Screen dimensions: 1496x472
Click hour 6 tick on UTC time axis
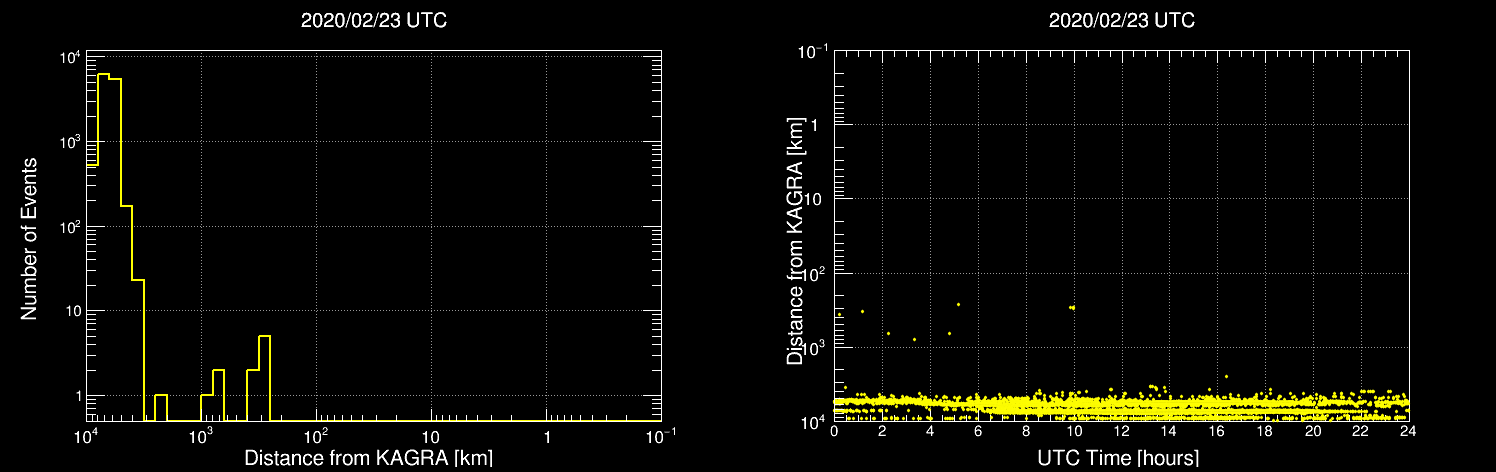[x=978, y=431]
